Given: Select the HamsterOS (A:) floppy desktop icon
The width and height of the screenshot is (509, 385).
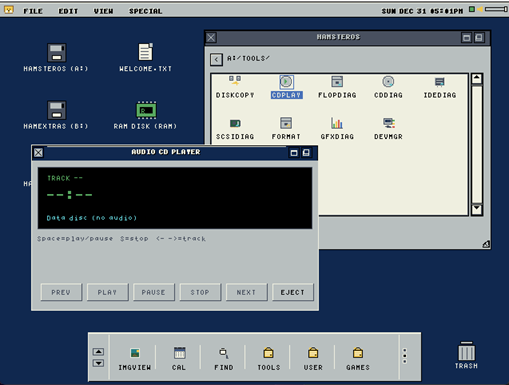Looking at the screenshot, I should pos(56,57).
